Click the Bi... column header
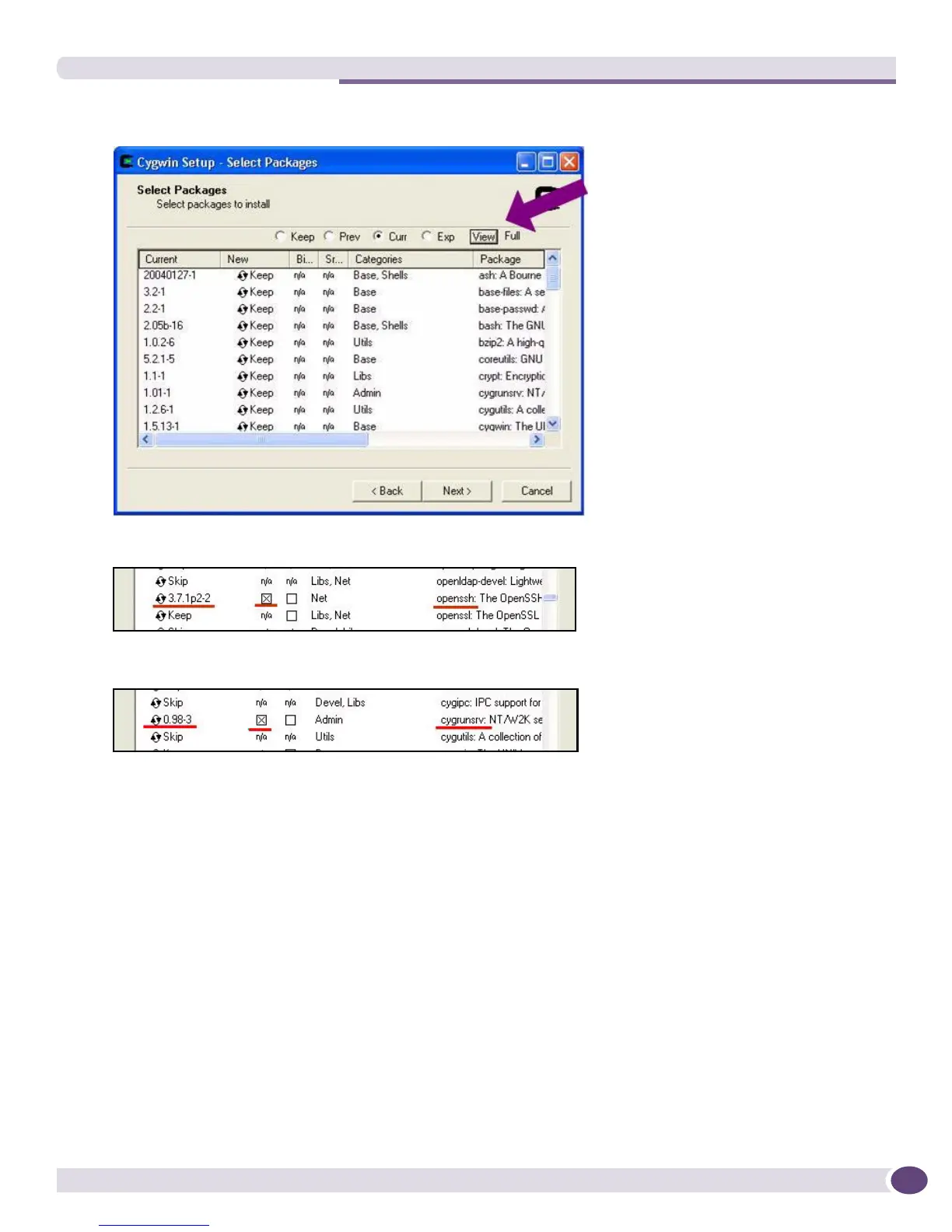952x1232 pixels. coord(304,259)
